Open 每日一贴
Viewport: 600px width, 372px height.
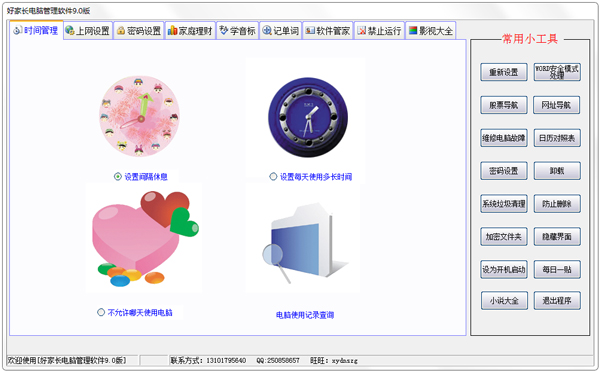(557, 269)
